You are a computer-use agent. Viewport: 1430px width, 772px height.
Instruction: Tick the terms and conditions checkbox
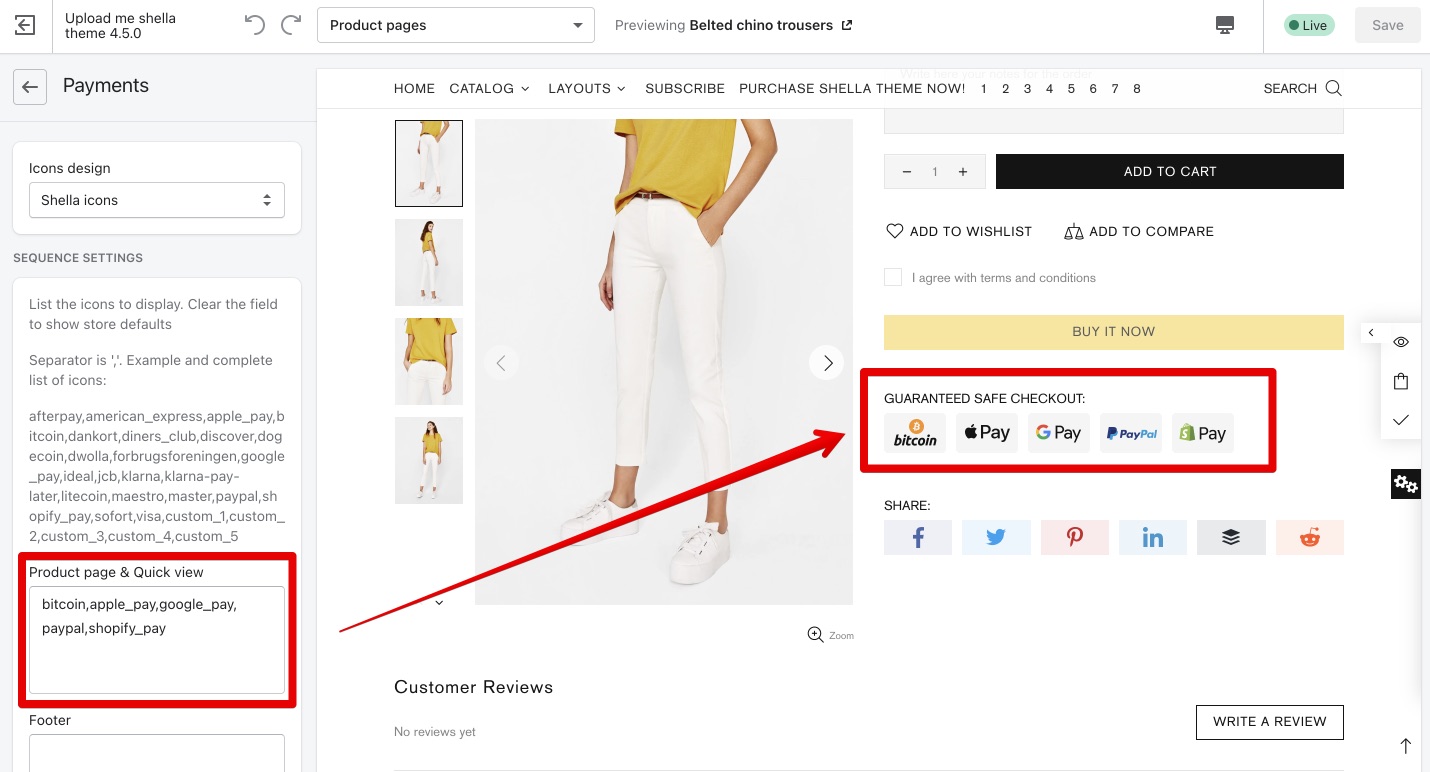tap(893, 277)
